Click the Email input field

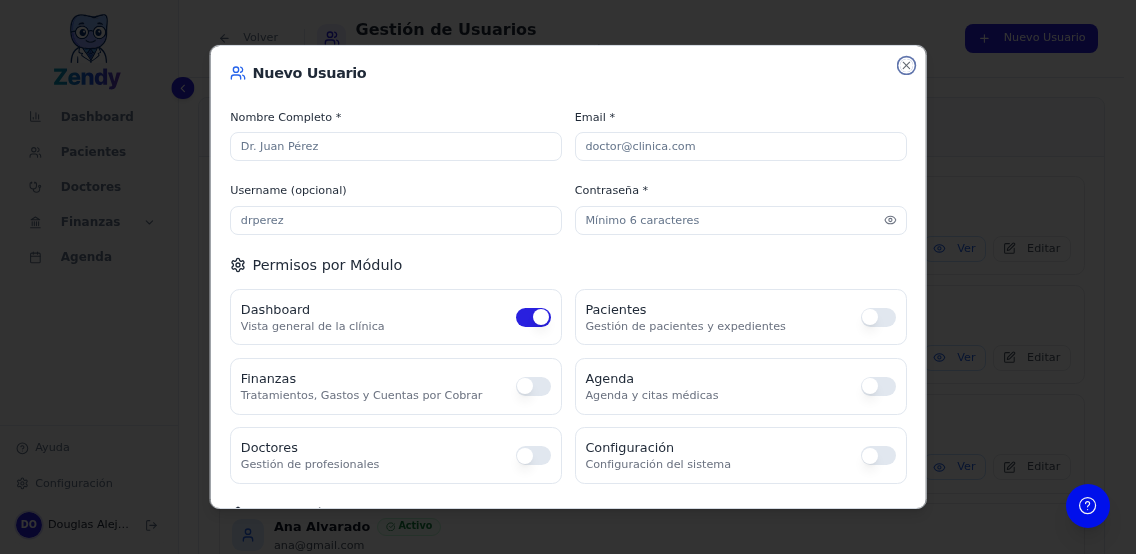(740, 146)
